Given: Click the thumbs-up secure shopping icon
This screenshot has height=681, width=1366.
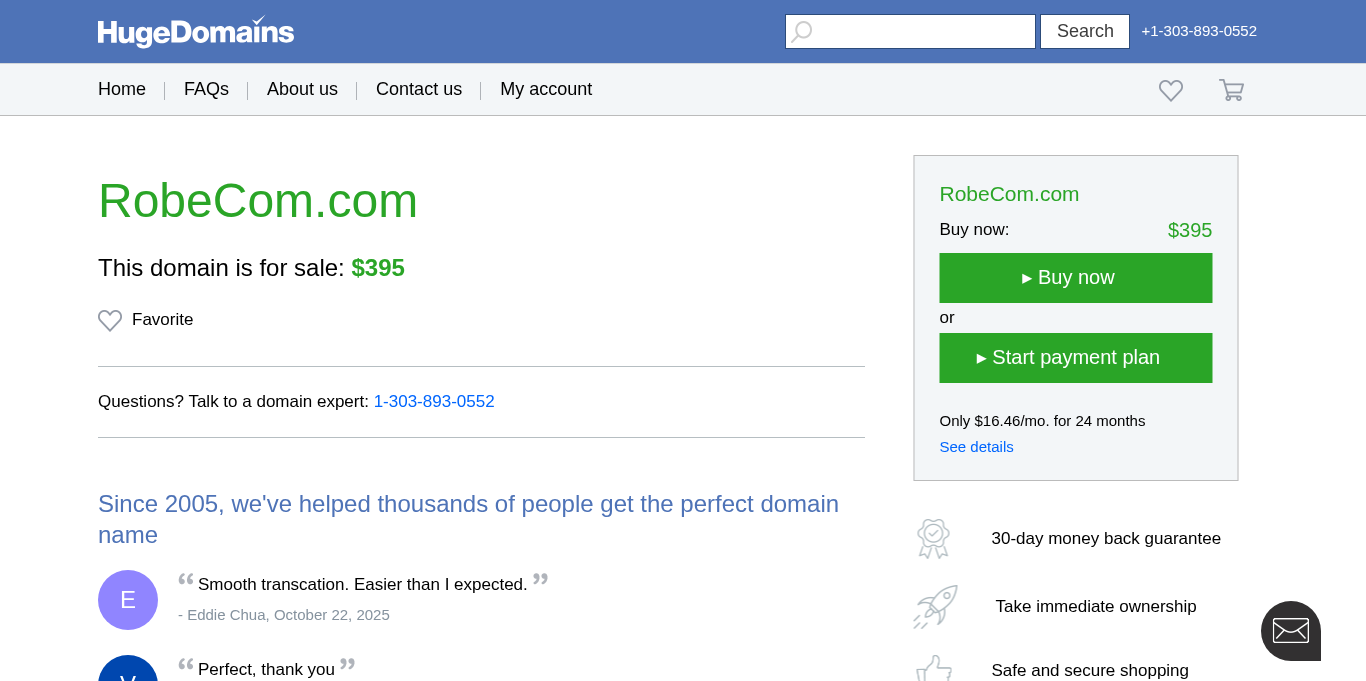Looking at the screenshot, I should tap(934, 669).
